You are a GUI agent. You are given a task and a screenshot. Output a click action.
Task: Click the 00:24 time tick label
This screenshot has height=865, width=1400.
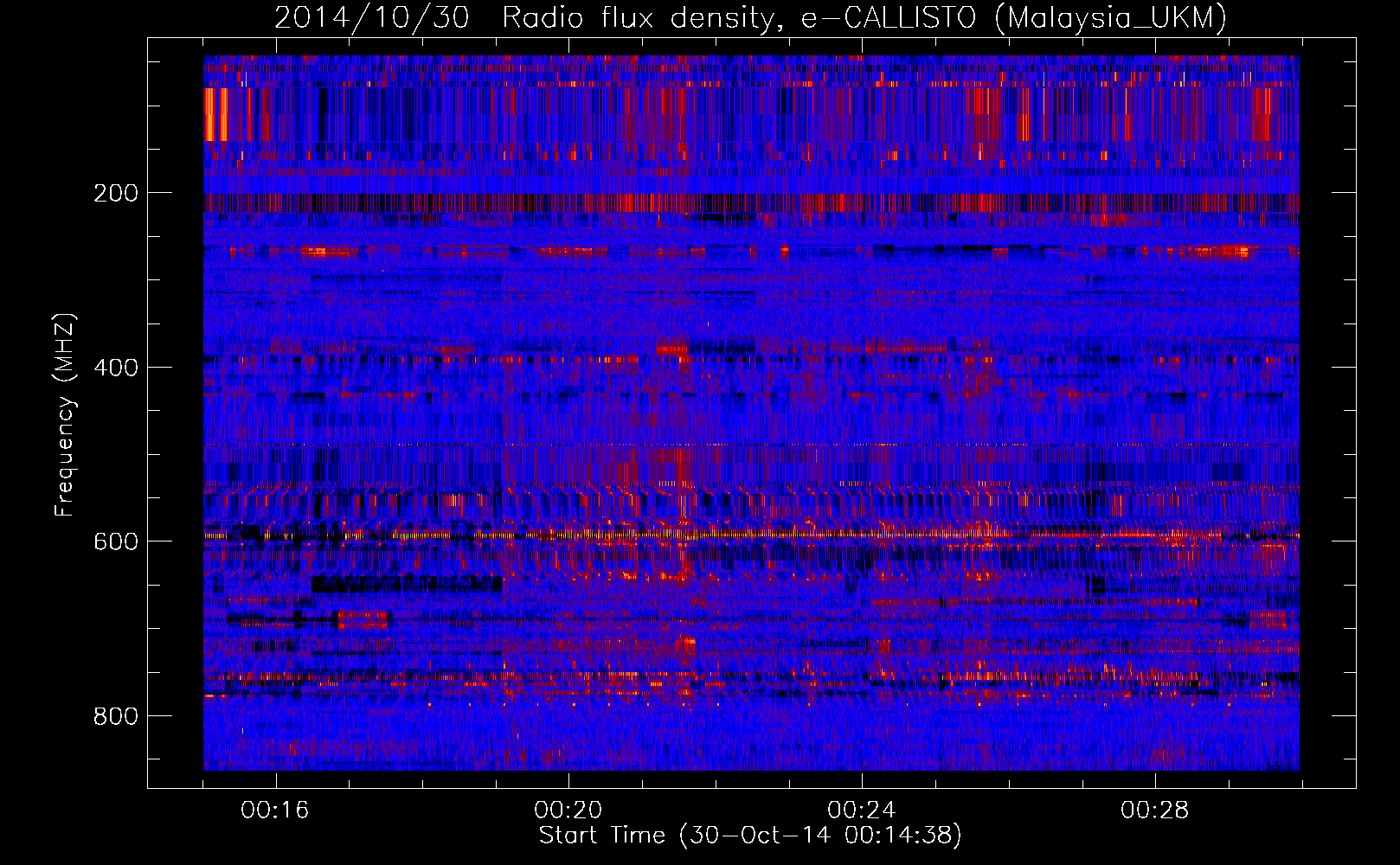point(862,811)
